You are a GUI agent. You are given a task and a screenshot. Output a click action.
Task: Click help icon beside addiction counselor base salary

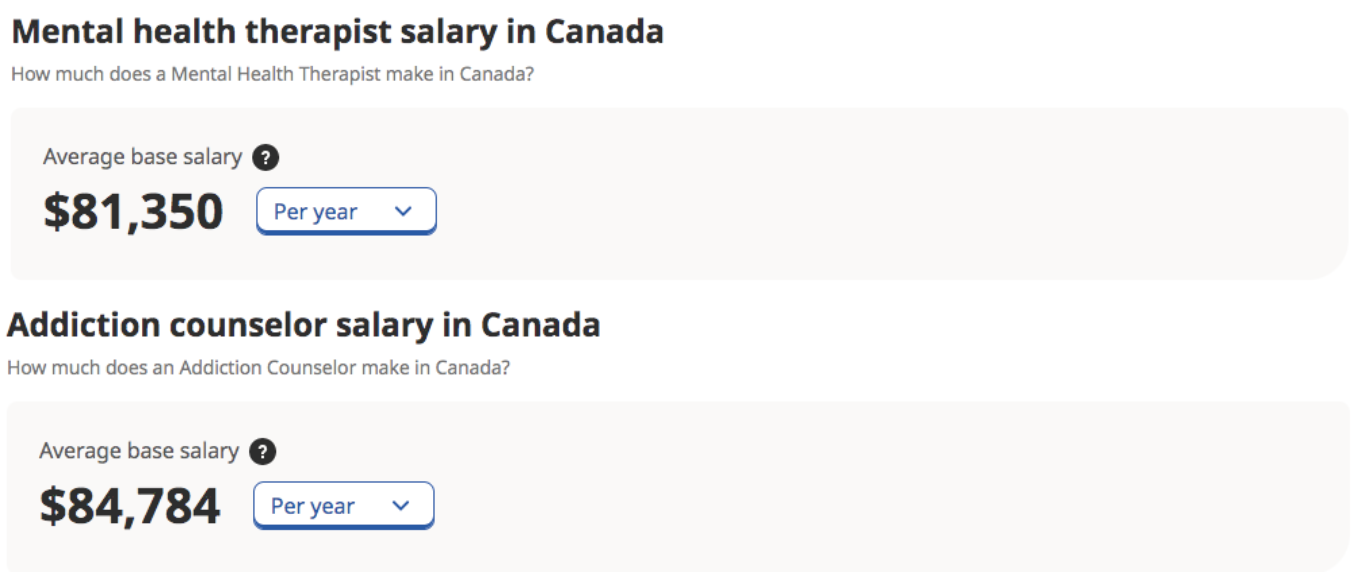[x=263, y=452]
